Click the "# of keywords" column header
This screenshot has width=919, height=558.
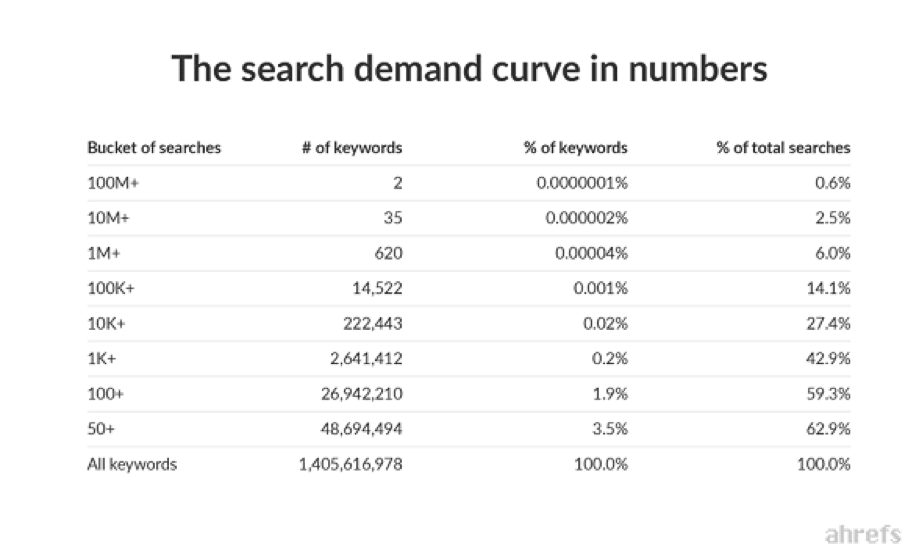[x=352, y=148]
